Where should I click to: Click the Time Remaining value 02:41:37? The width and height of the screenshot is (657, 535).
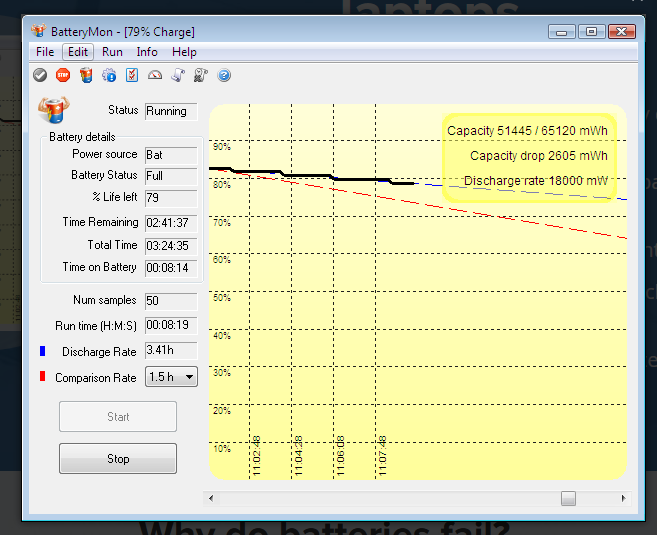[171, 223]
